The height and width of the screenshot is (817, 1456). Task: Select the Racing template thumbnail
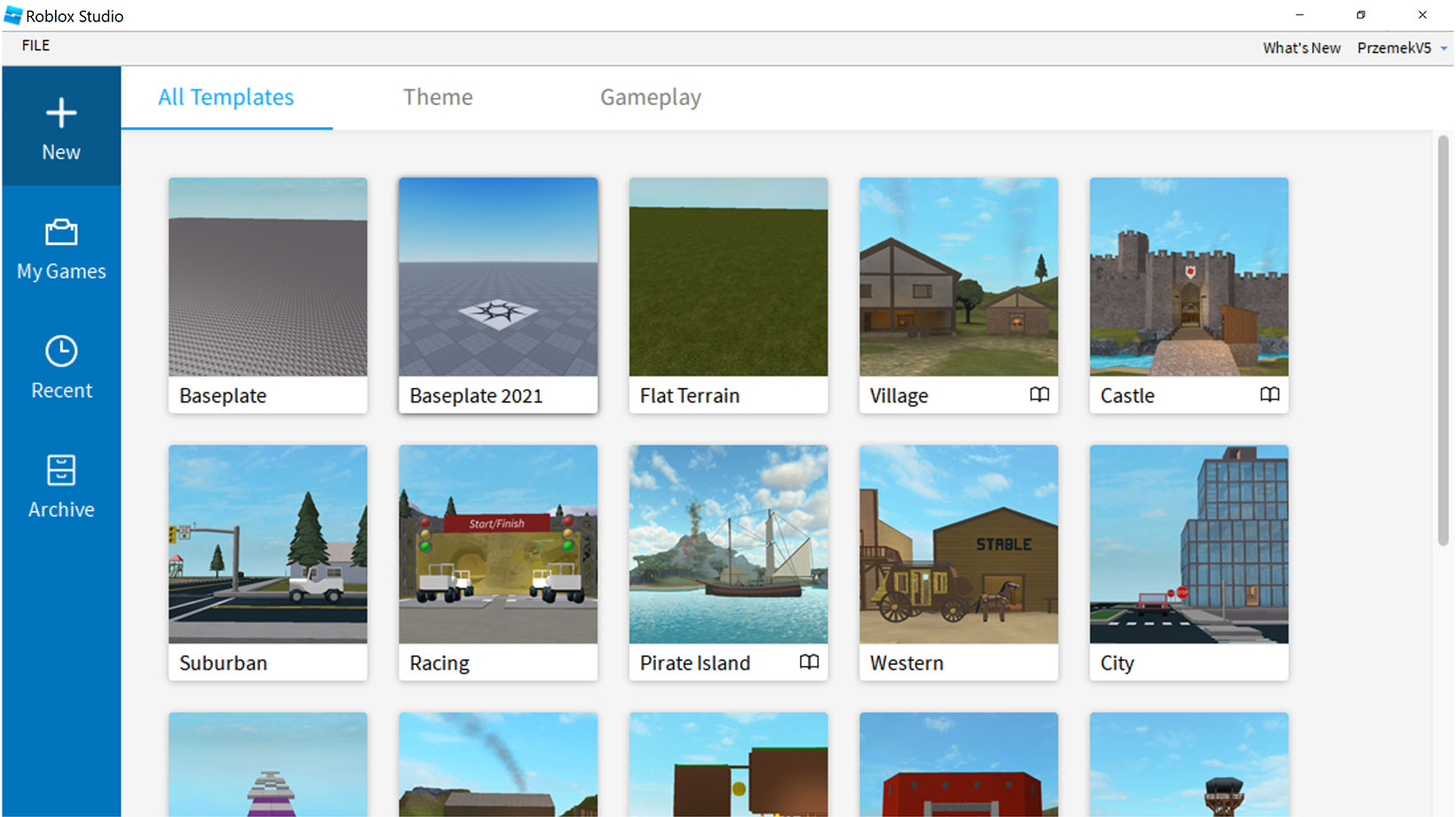point(498,543)
